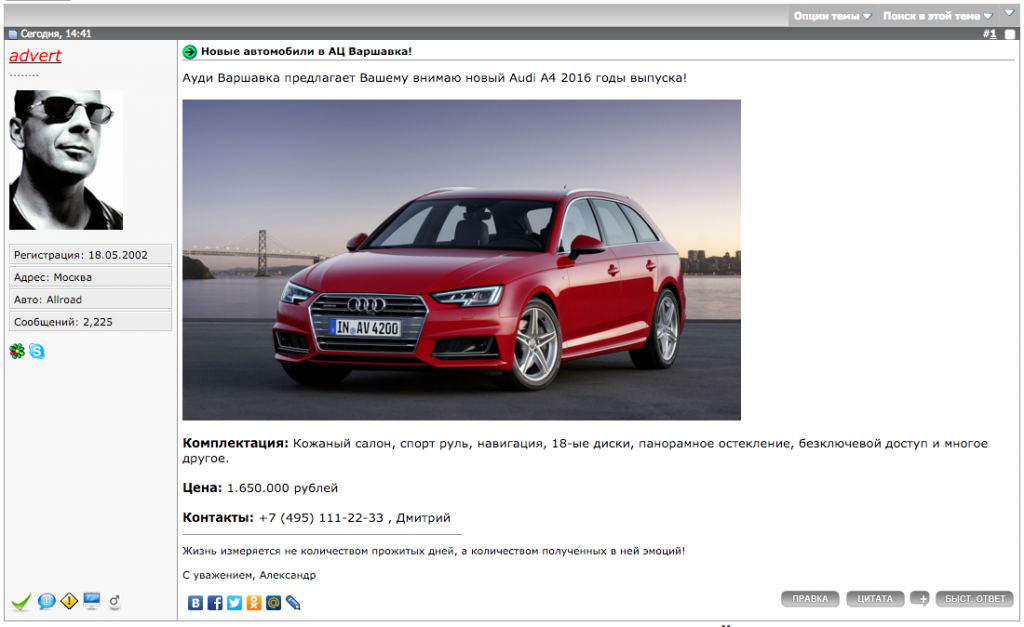Share post to VKontakte
The image size is (1024, 627).
(195, 603)
